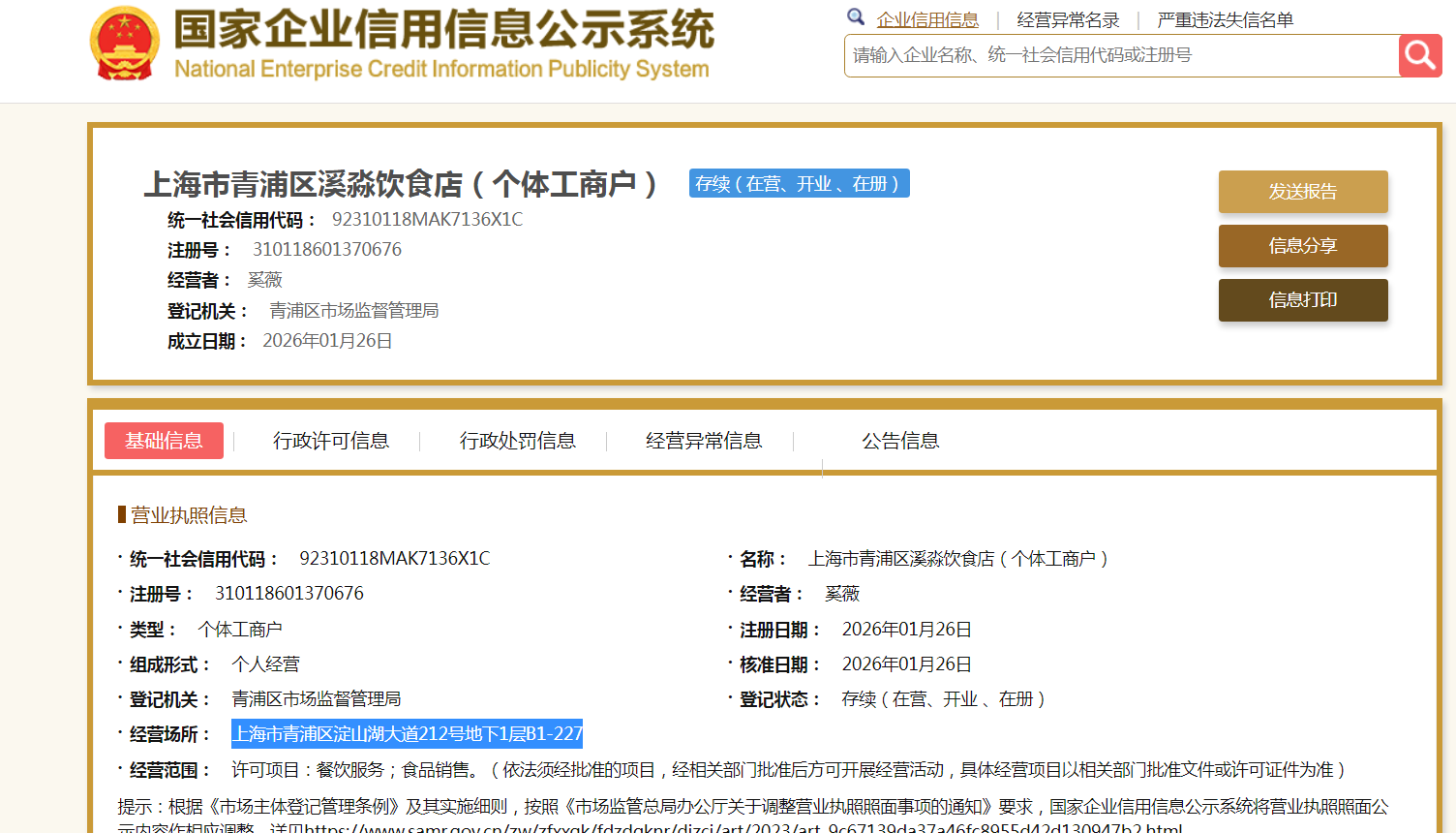This screenshot has height=833, width=1456.
Task: Select 严重违法失信名单 search category
Action: [1225, 20]
